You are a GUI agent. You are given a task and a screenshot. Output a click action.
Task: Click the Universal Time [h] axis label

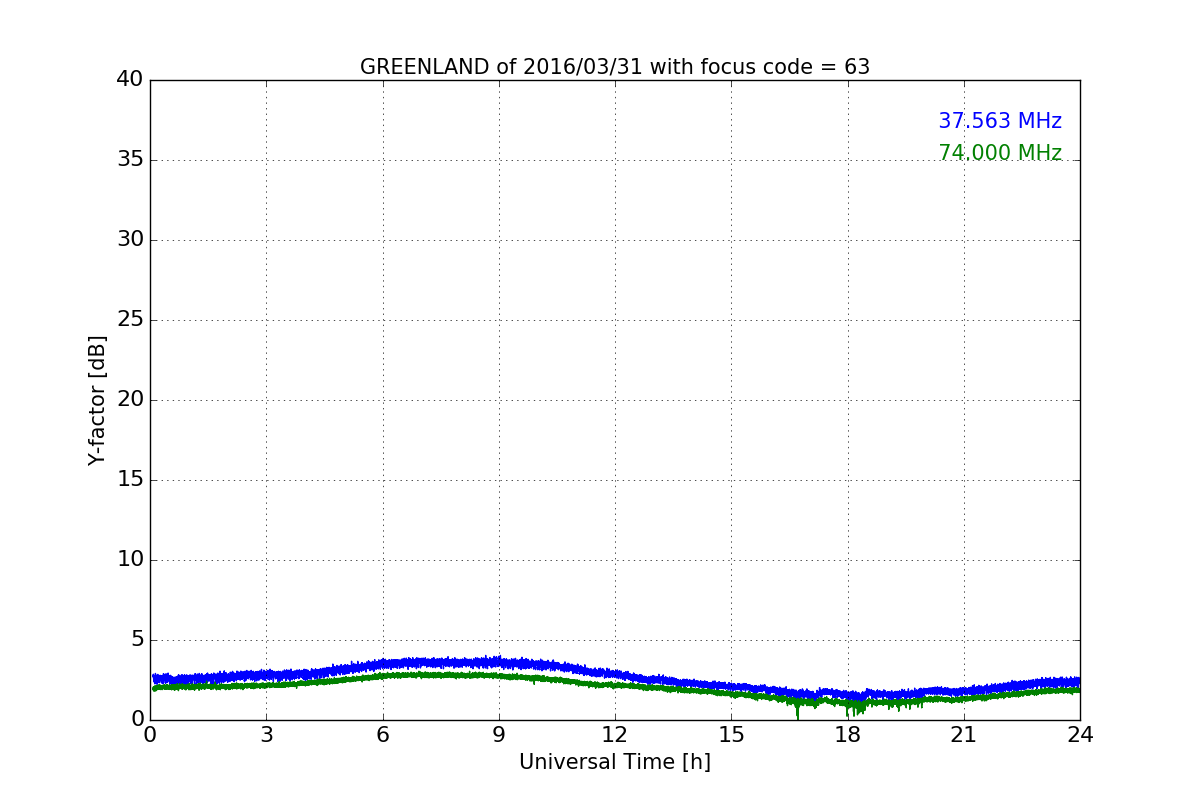pyautogui.click(x=615, y=762)
